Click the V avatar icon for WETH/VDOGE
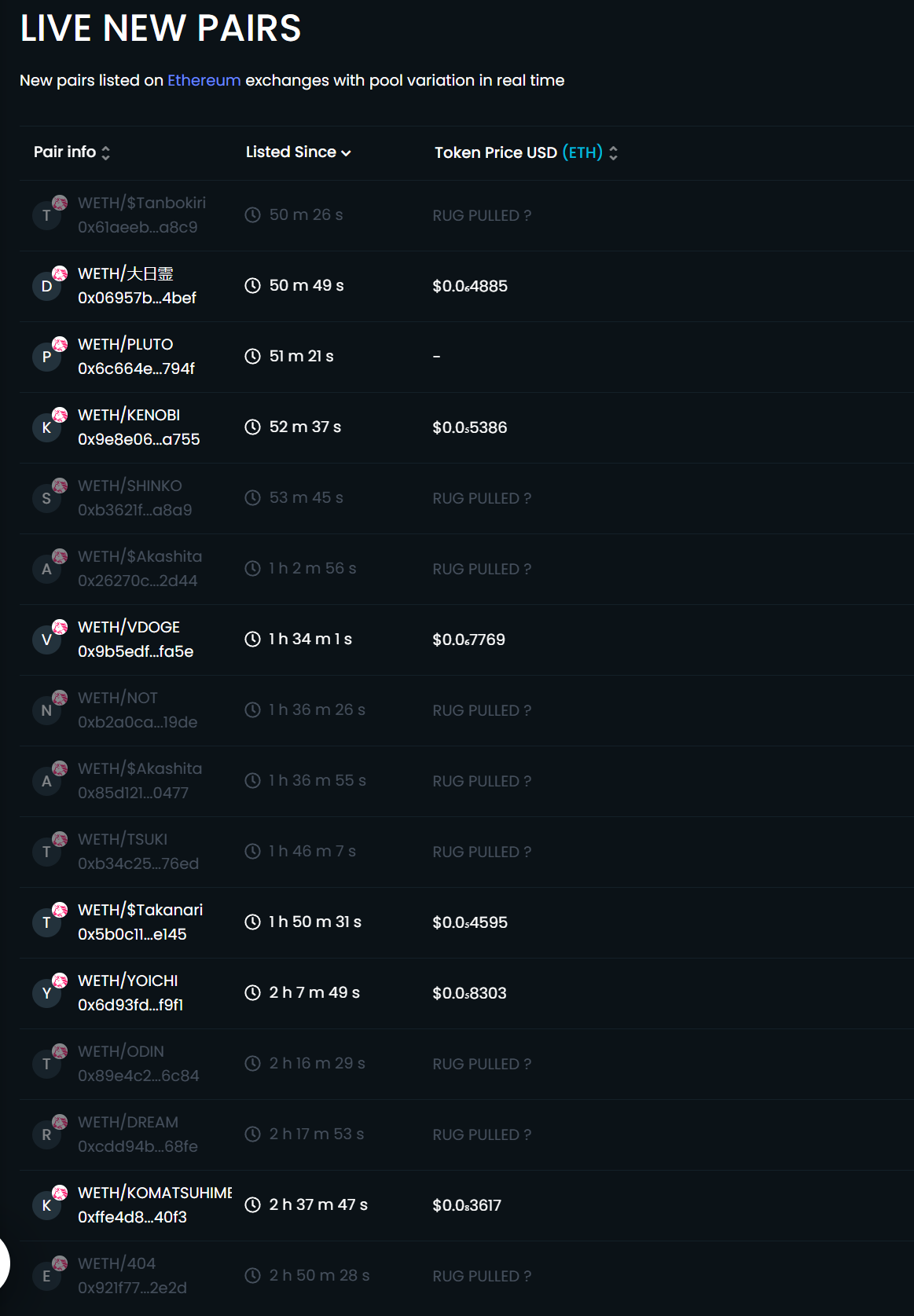The height and width of the screenshot is (1316, 914). point(46,640)
